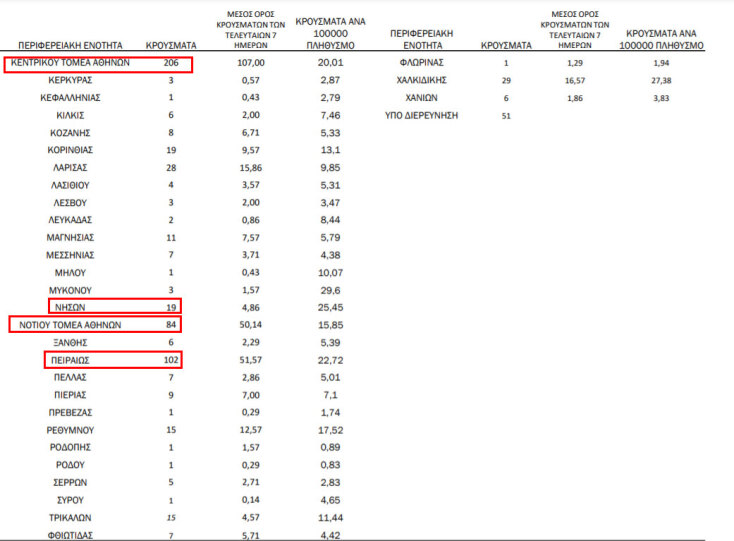This screenshot has height=541, width=734.
Task: Select the ΥΠΟ ΔΙΕΡΕΥΝΗΣΗ row label
Action: coord(422,116)
